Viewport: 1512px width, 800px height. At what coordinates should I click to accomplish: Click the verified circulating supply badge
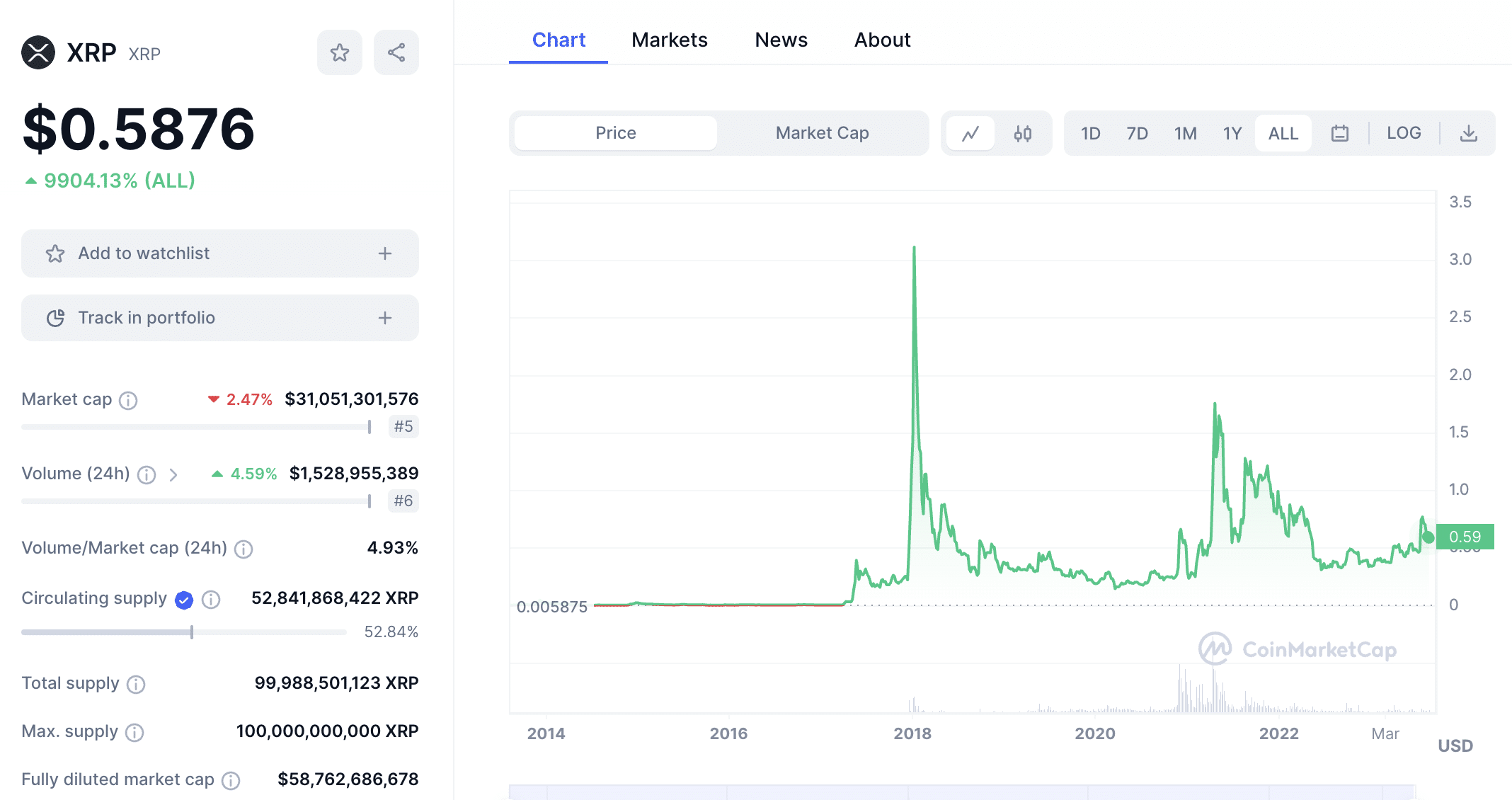184,600
